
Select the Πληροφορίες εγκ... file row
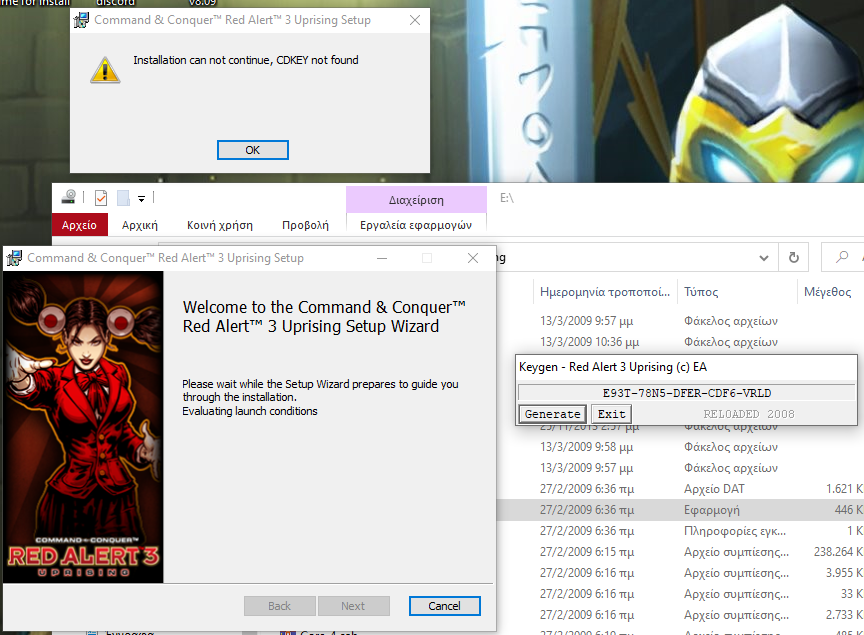click(x=680, y=531)
